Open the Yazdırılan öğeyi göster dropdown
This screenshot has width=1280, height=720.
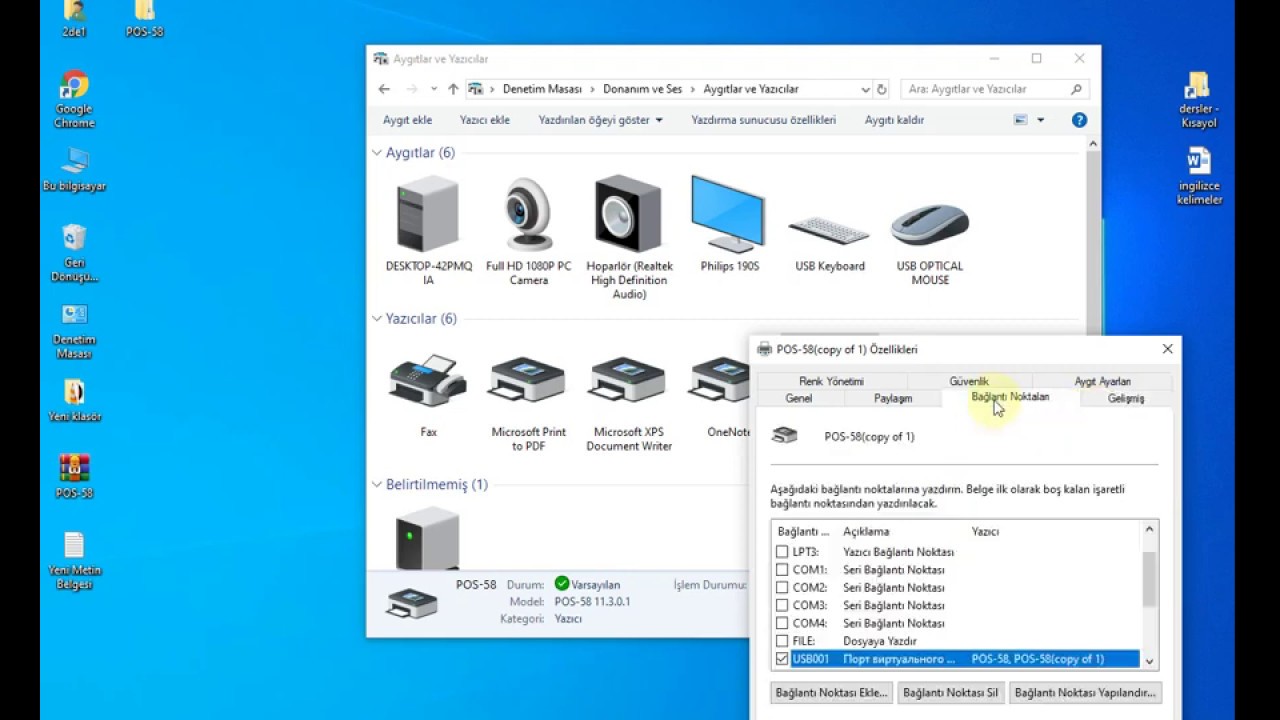click(600, 120)
